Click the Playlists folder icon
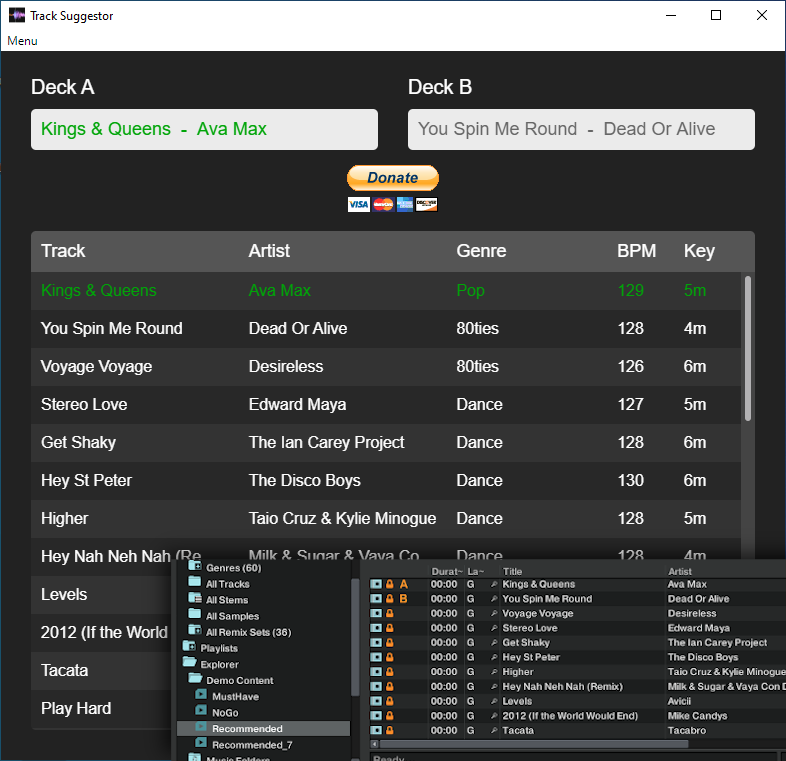786x761 pixels. pos(189,647)
